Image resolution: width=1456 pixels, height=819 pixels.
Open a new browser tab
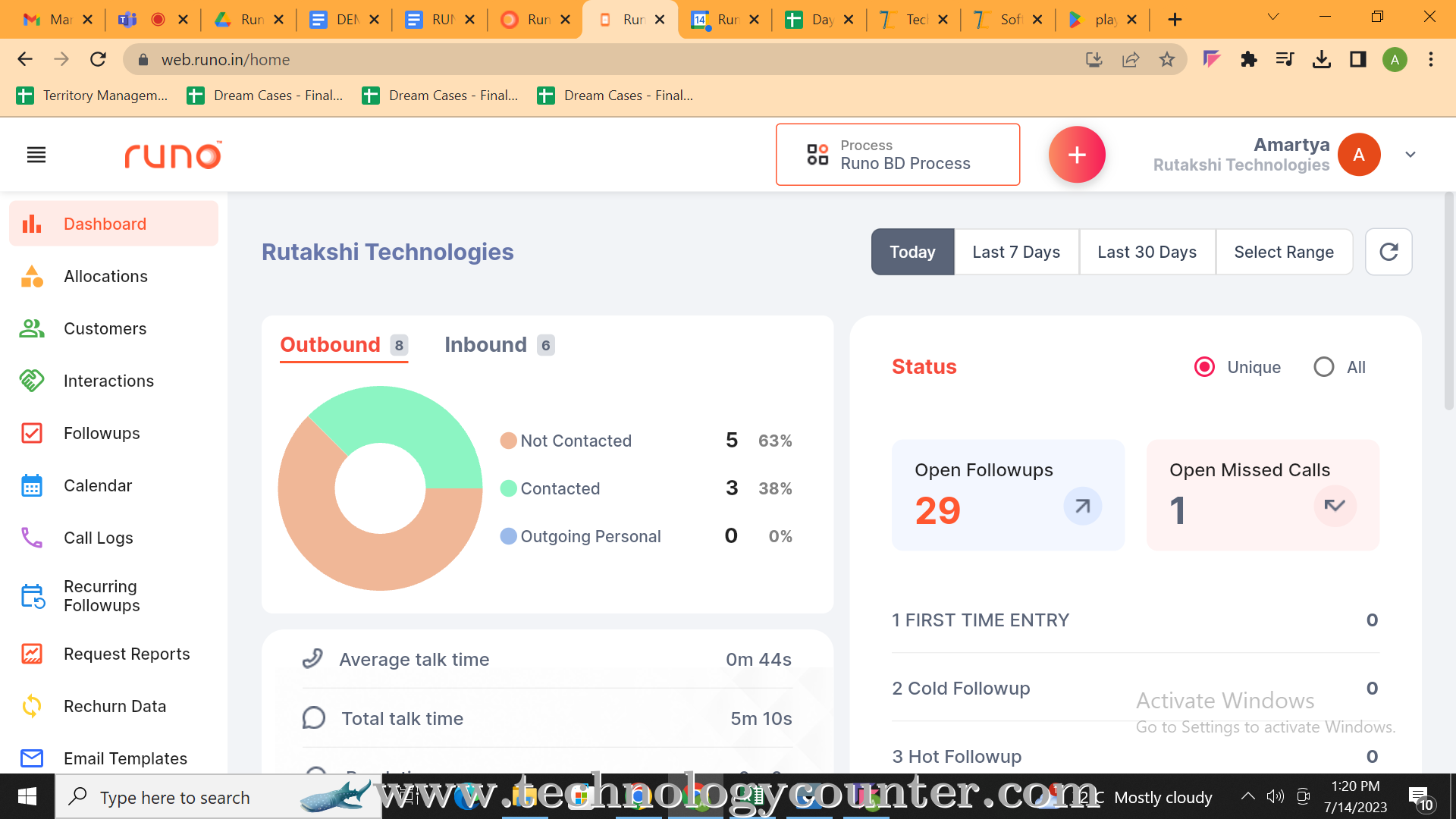coord(1175,20)
